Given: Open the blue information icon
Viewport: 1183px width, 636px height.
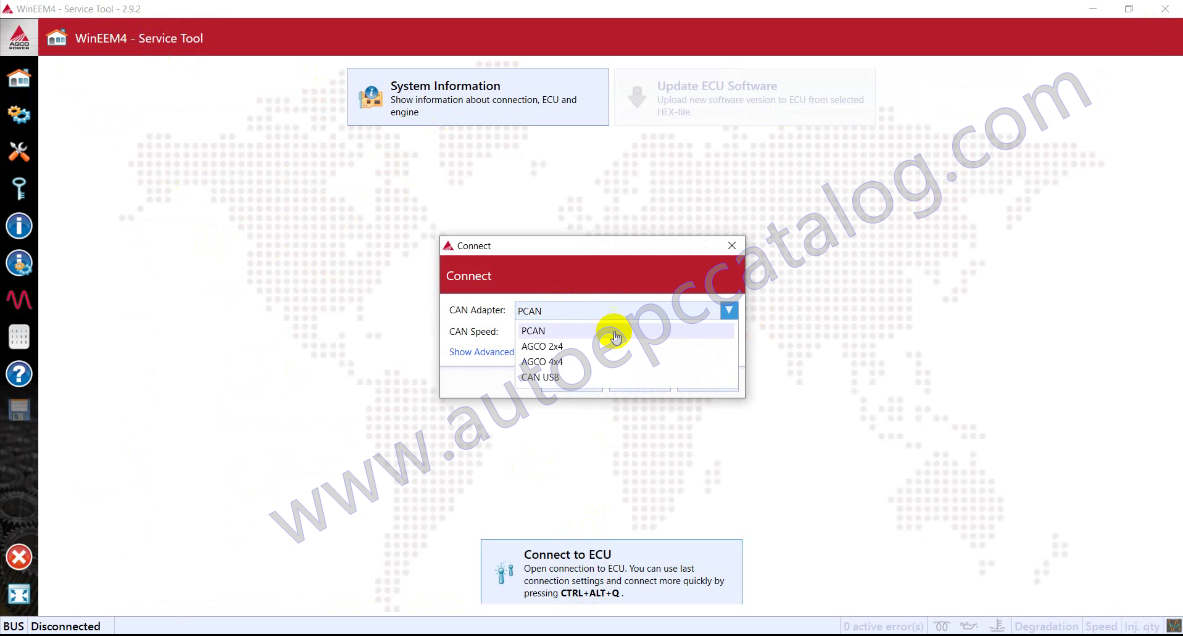Looking at the screenshot, I should click(19, 226).
